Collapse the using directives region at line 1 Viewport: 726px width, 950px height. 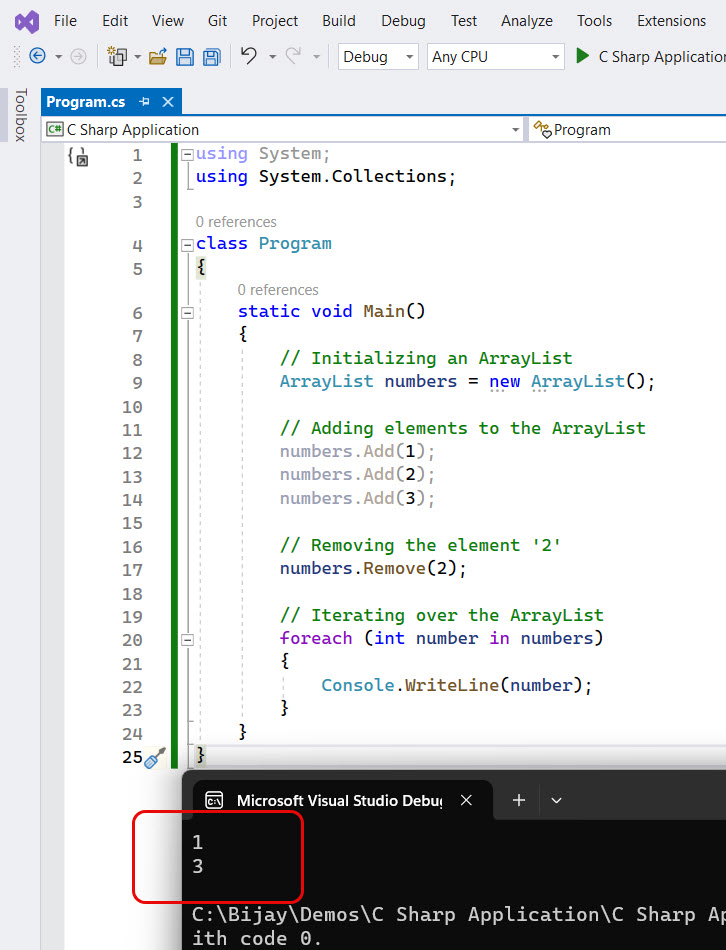188,154
